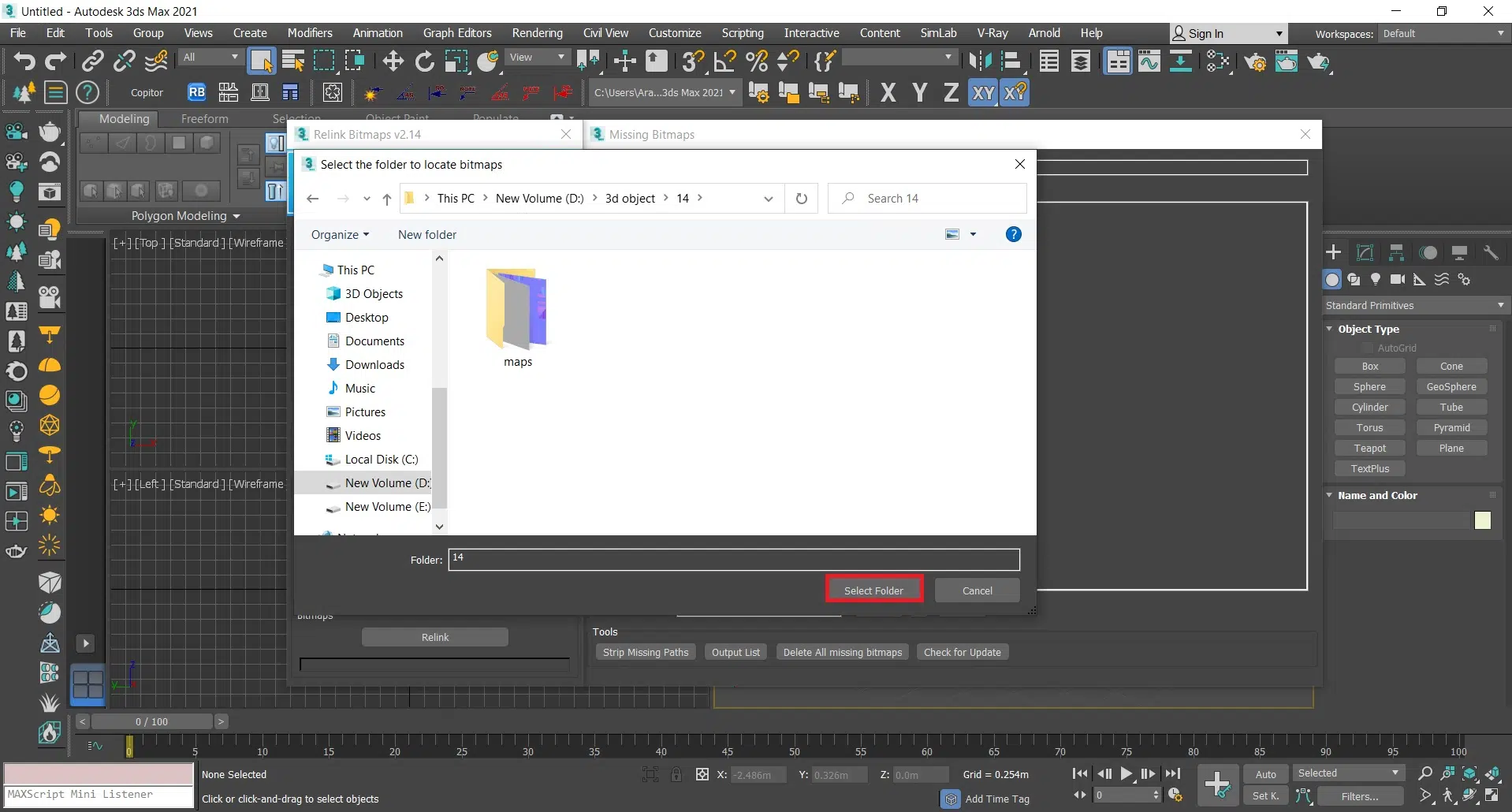1512x812 pixels.
Task: Click the Select Folder button
Action: (x=873, y=590)
